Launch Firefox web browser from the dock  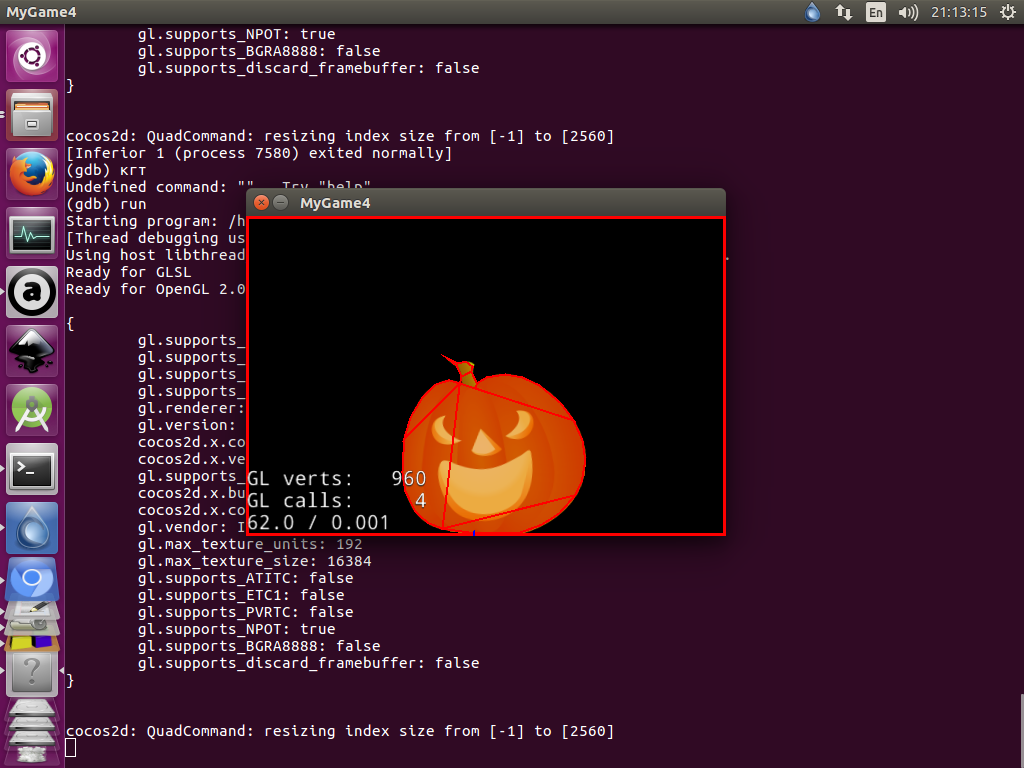(x=32, y=174)
